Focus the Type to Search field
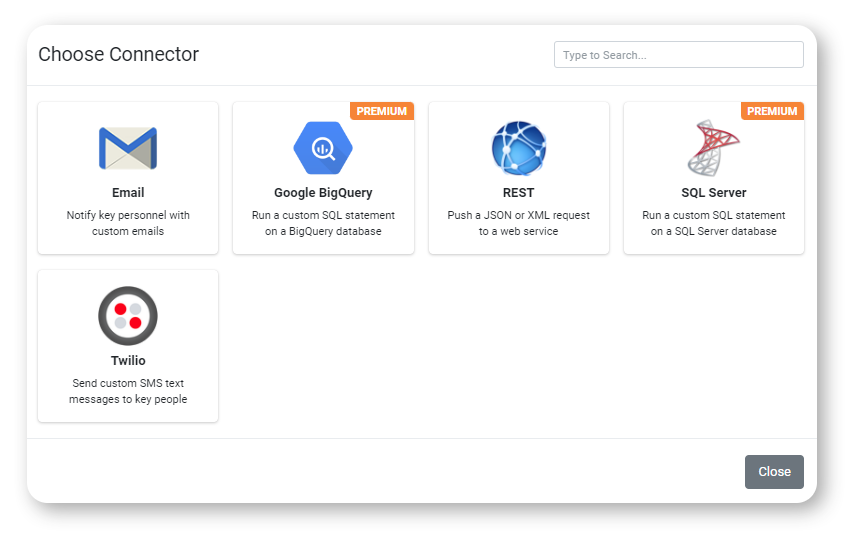 tap(678, 55)
